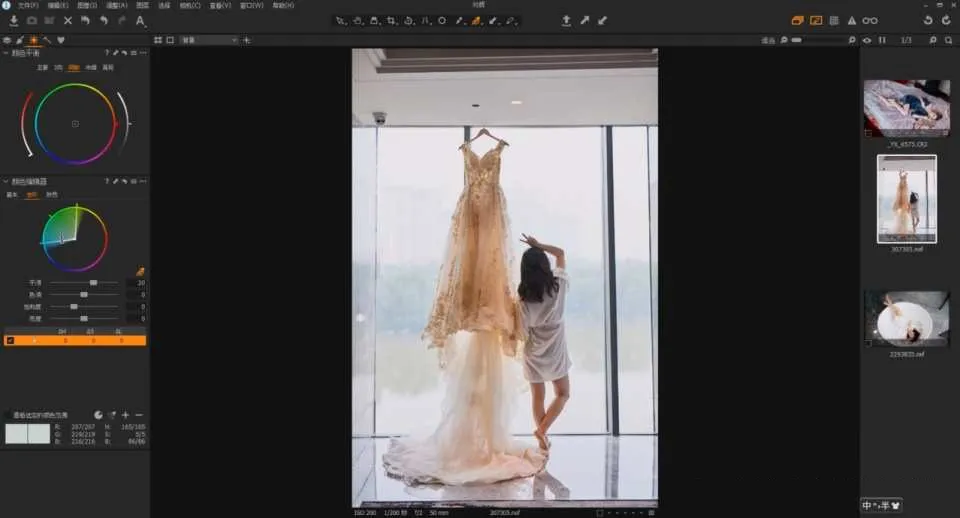The width and height of the screenshot is (960, 518).
Task: Select the Draw mask brush tool
Action: (x=493, y=21)
